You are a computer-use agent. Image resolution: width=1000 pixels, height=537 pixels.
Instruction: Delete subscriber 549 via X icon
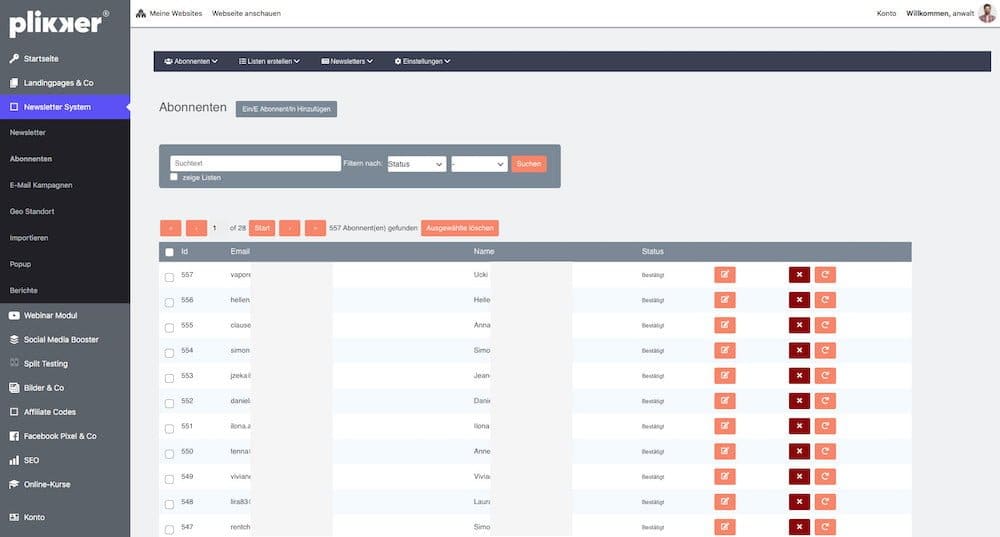(799, 476)
